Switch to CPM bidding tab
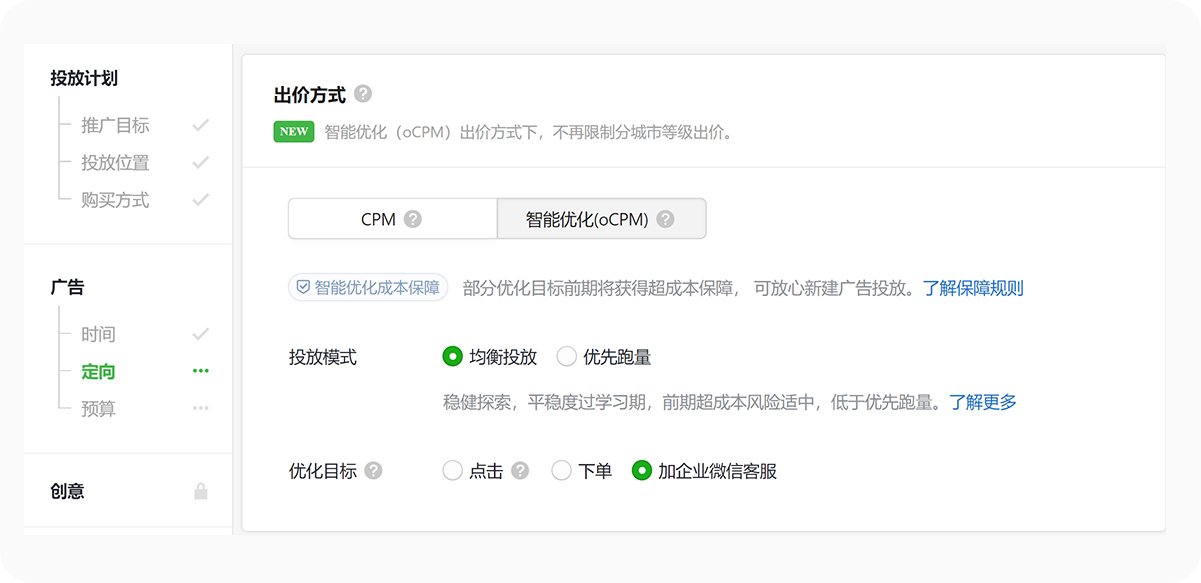Image resolution: width=1201 pixels, height=583 pixels. click(x=392, y=219)
